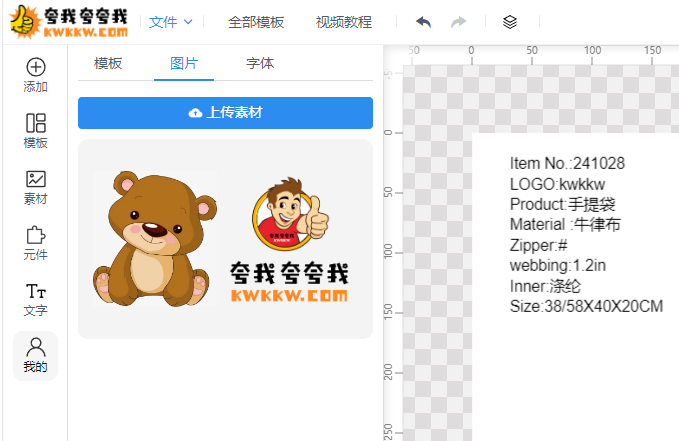The height and width of the screenshot is (441, 679).
Task: Click the 'Item No.:241028' text line
Action: click(x=567, y=164)
